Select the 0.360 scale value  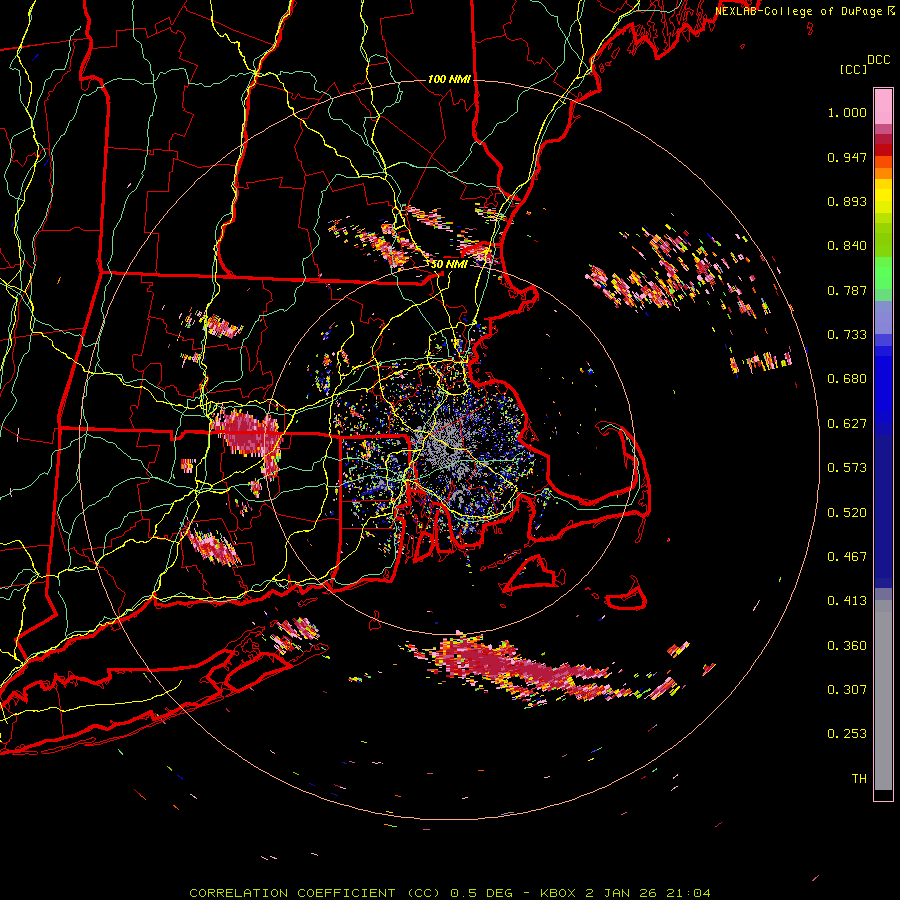tap(847, 646)
